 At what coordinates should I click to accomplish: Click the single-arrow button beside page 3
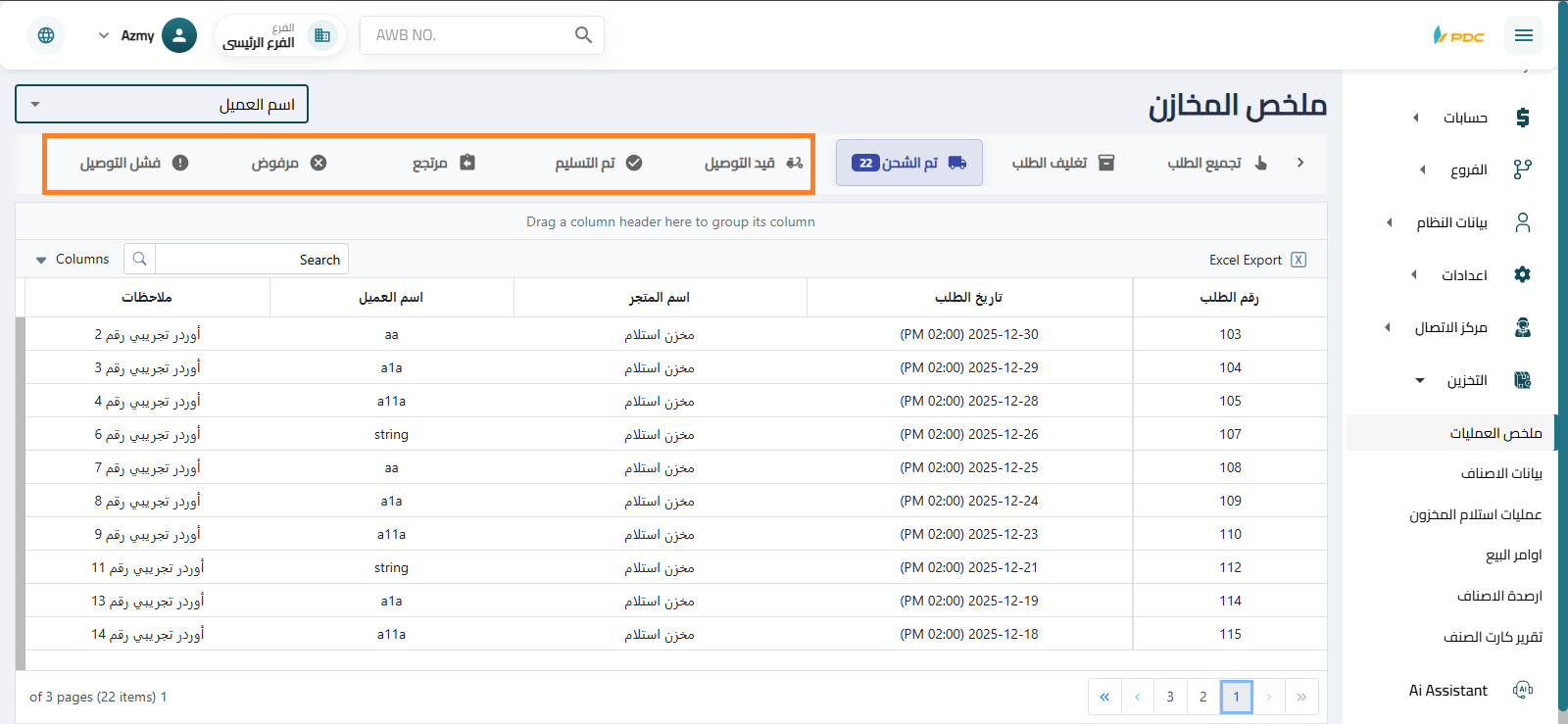coord(1138,697)
